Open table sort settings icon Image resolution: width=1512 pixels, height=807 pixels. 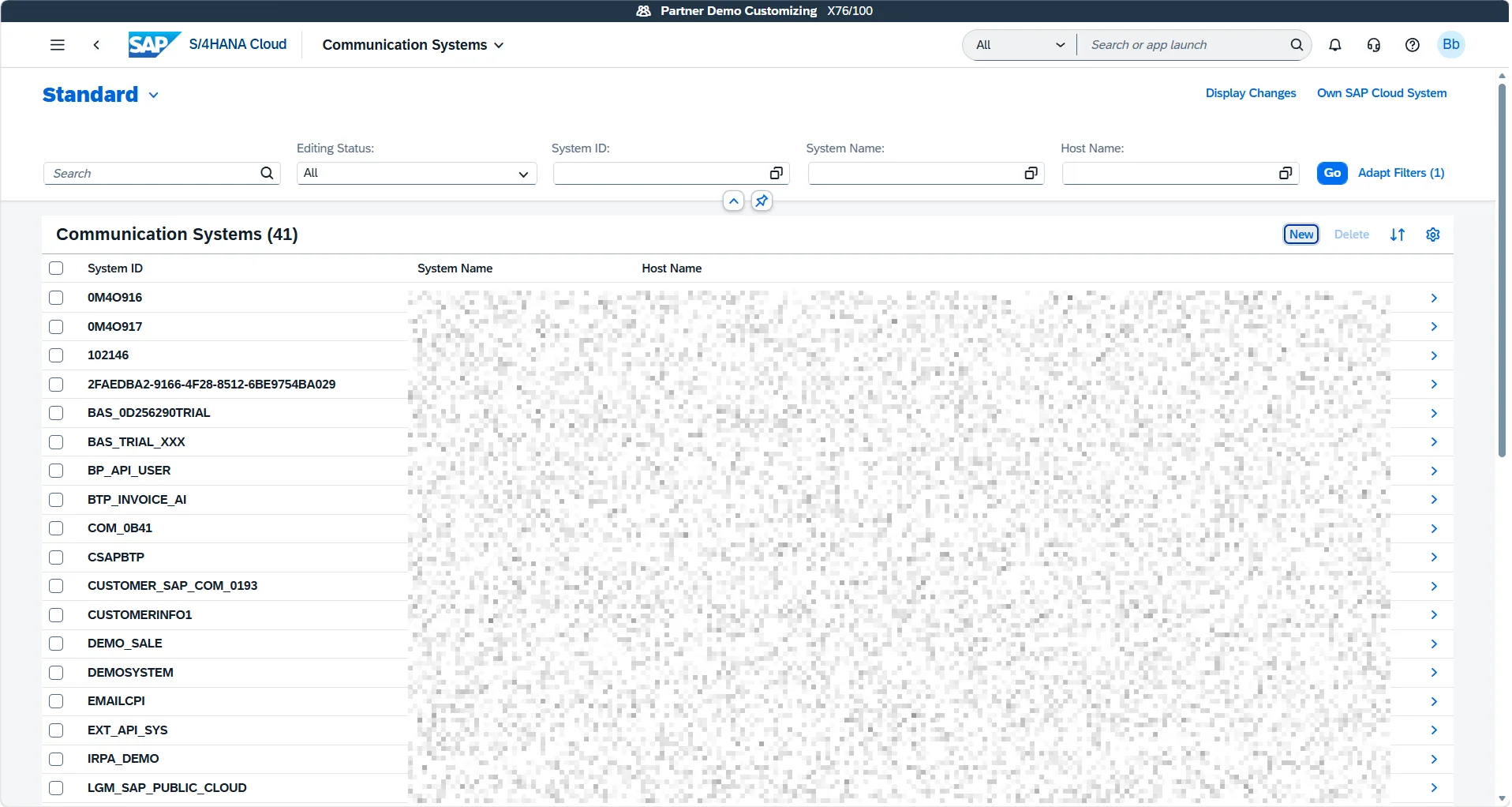(1398, 235)
